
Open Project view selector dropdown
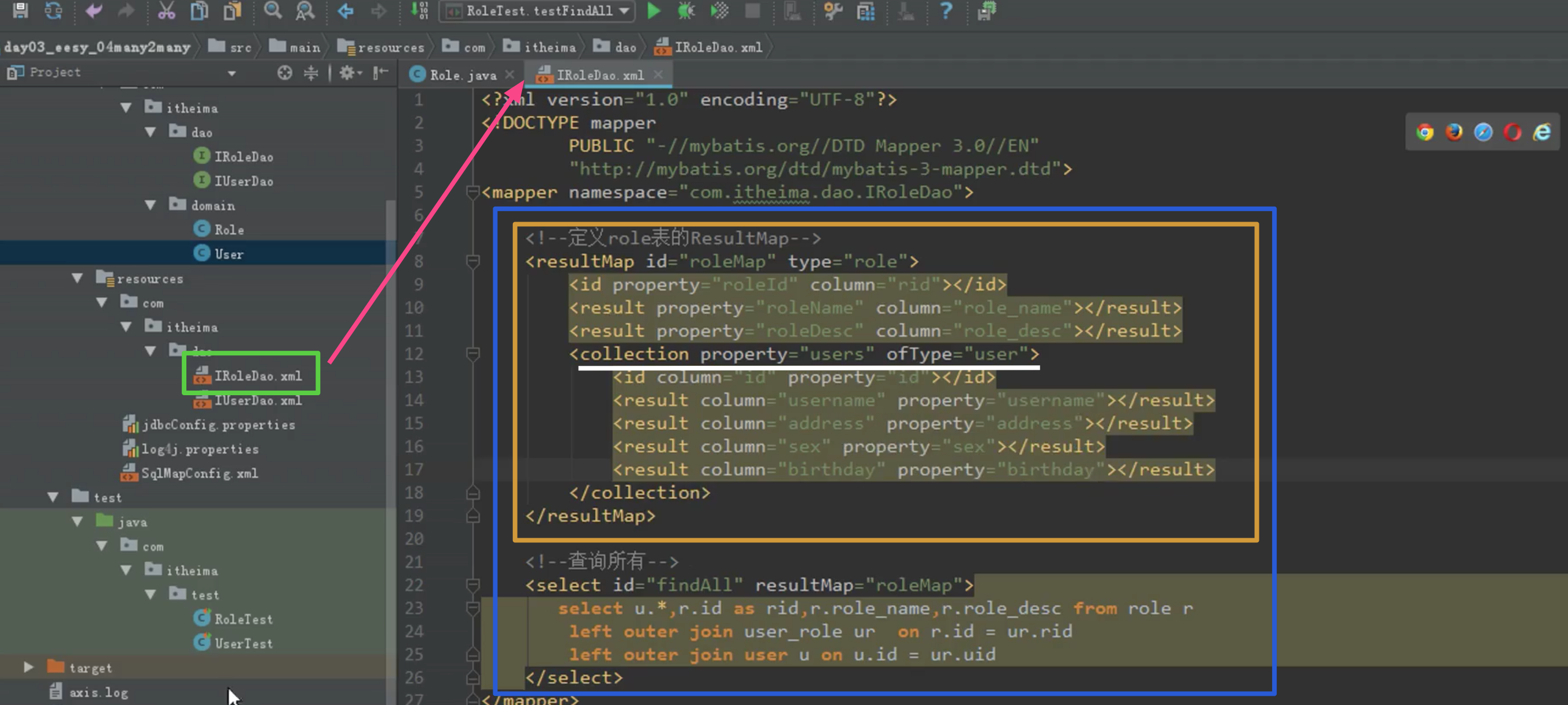point(231,73)
